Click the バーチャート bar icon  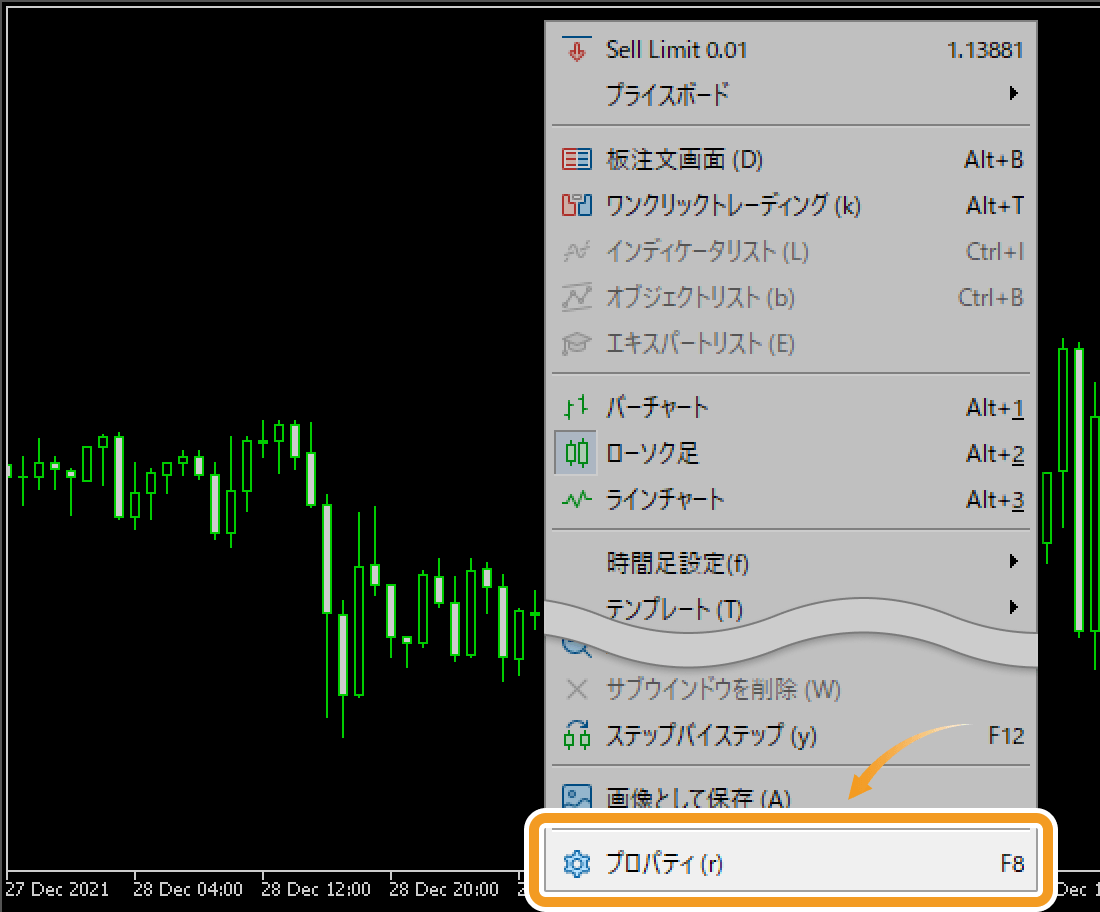(x=577, y=407)
